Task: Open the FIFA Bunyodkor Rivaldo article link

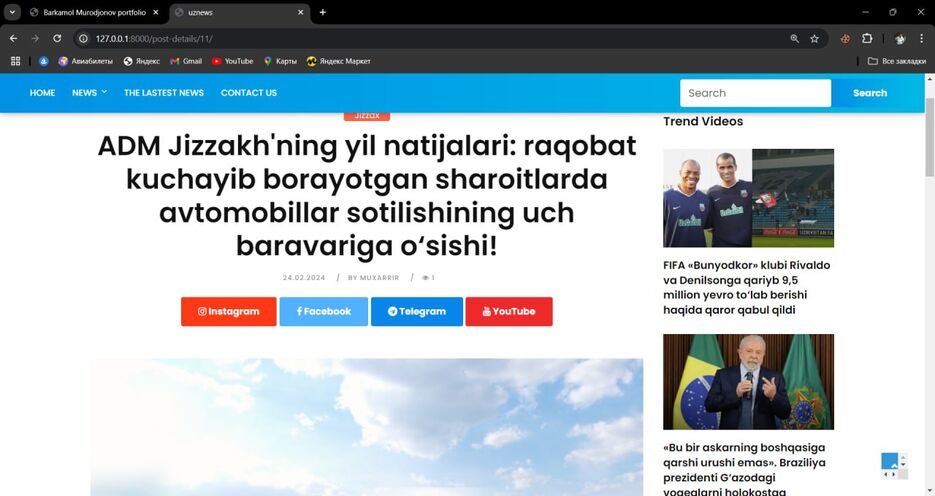Action: [x=747, y=287]
